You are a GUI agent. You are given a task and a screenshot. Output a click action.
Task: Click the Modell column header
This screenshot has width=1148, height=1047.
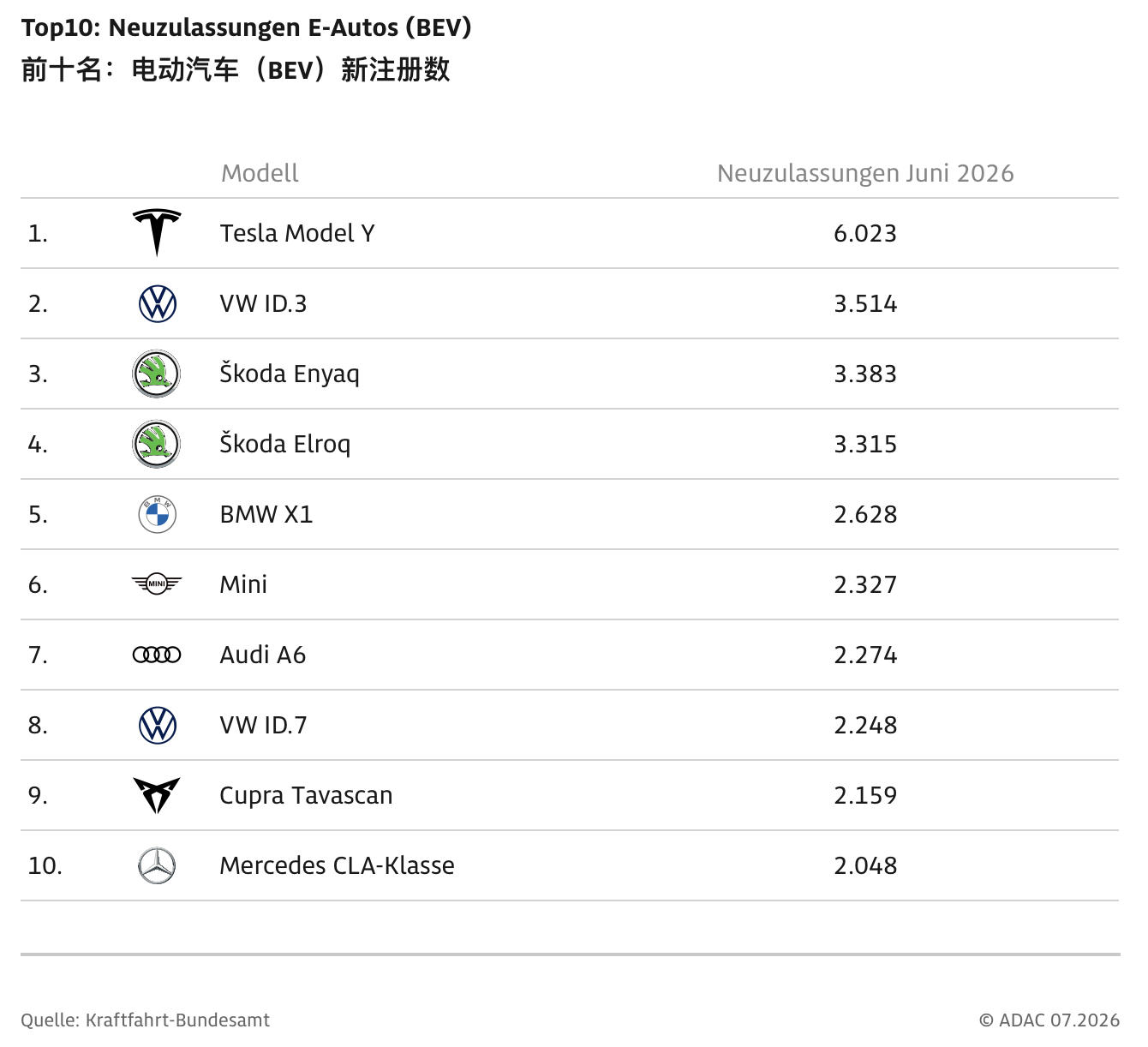point(260,173)
